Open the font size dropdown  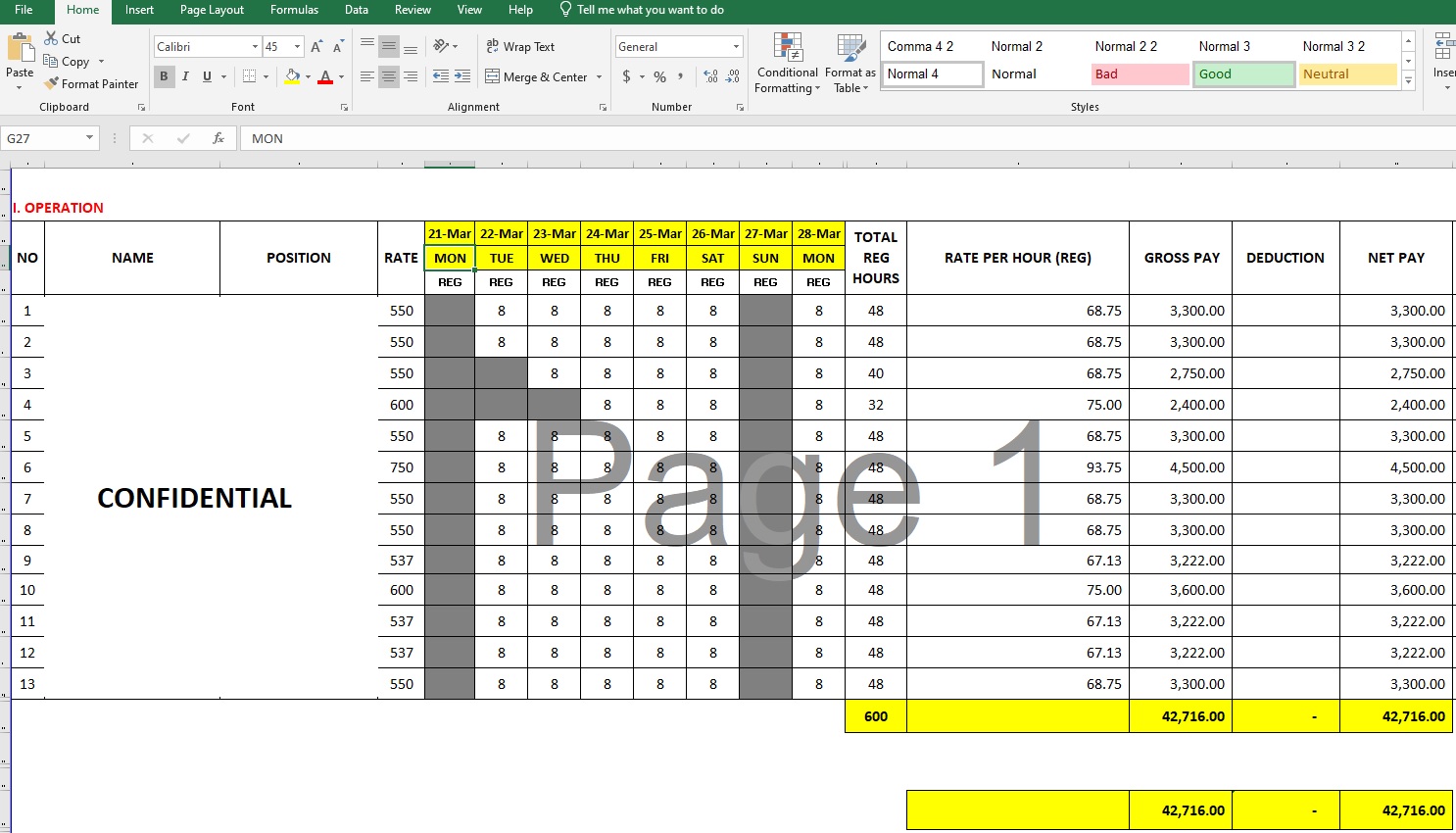(x=297, y=47)
